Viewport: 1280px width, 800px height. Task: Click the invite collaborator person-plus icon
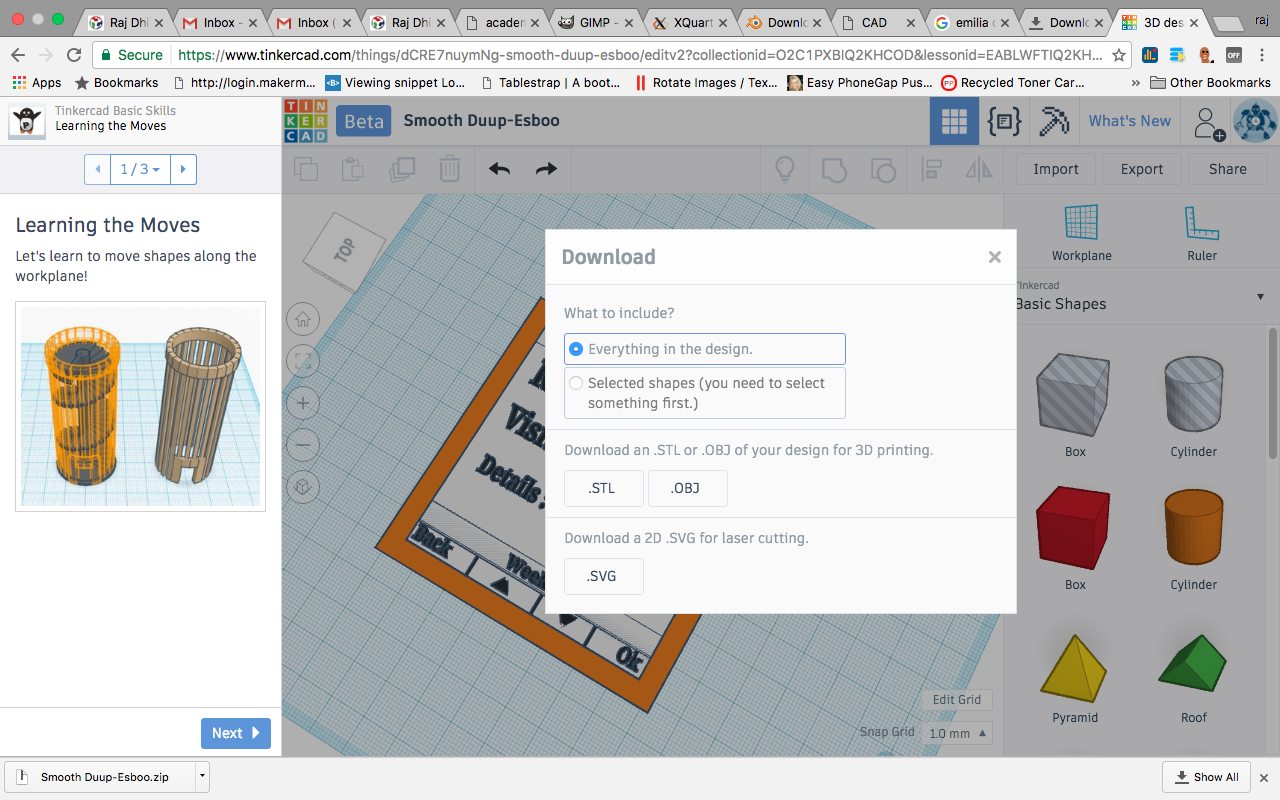coord(1208,122)
